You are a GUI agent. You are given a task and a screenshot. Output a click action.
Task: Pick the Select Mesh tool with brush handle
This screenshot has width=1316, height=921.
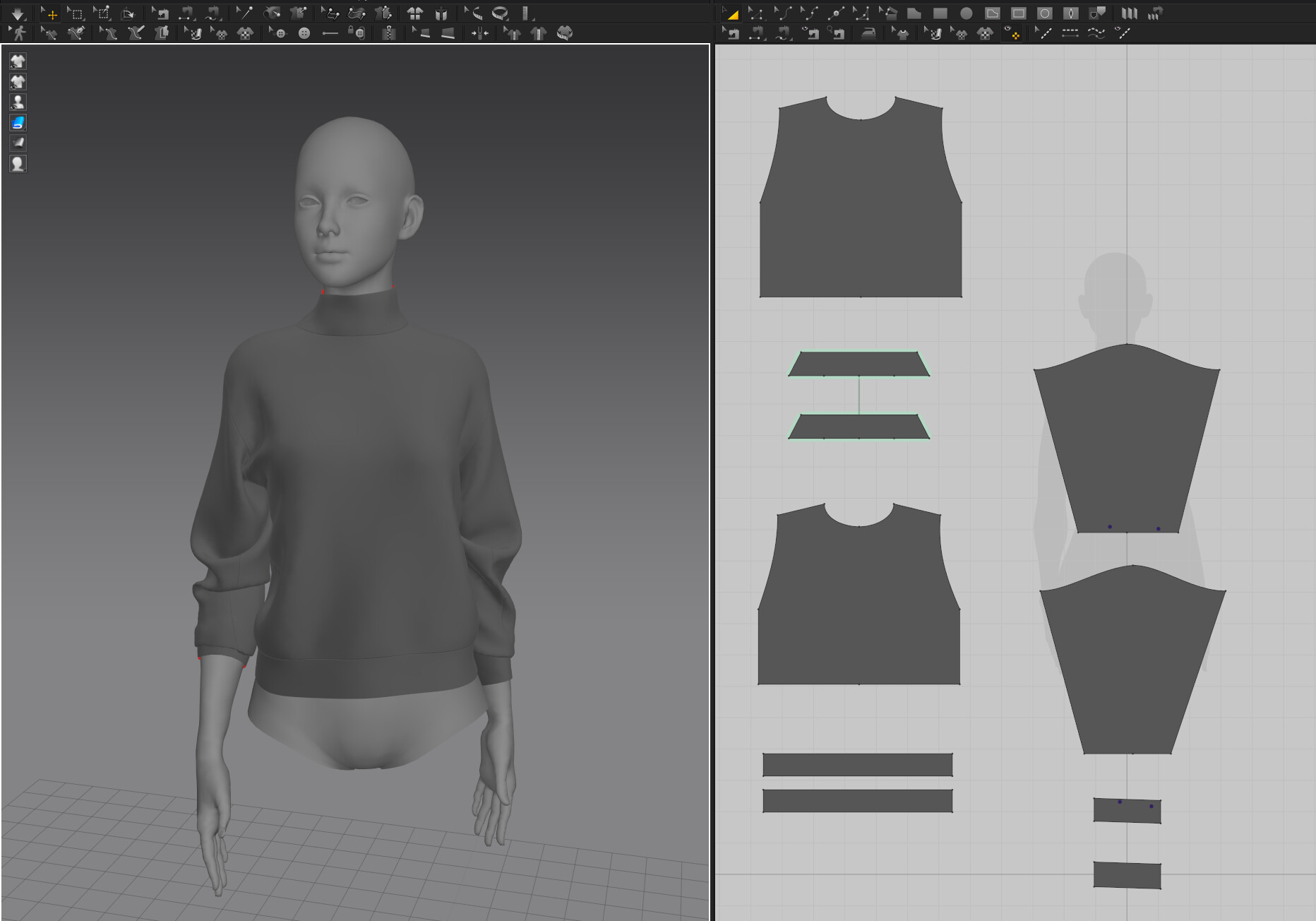click(102, 13)
